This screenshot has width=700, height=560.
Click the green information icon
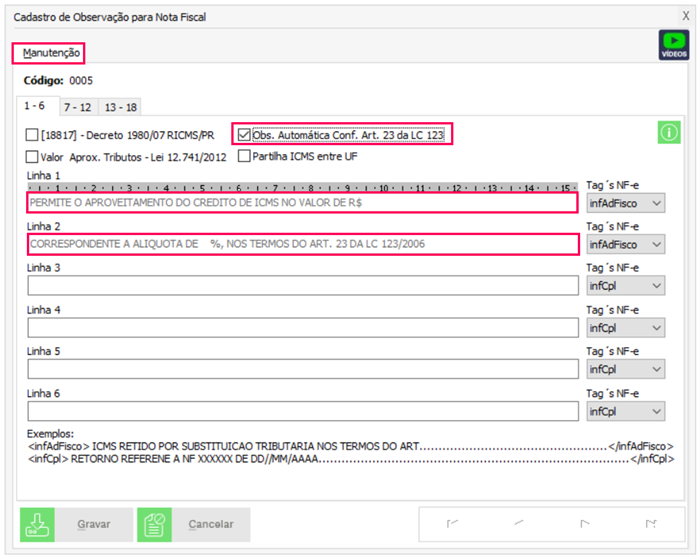[x=669, y=133]
